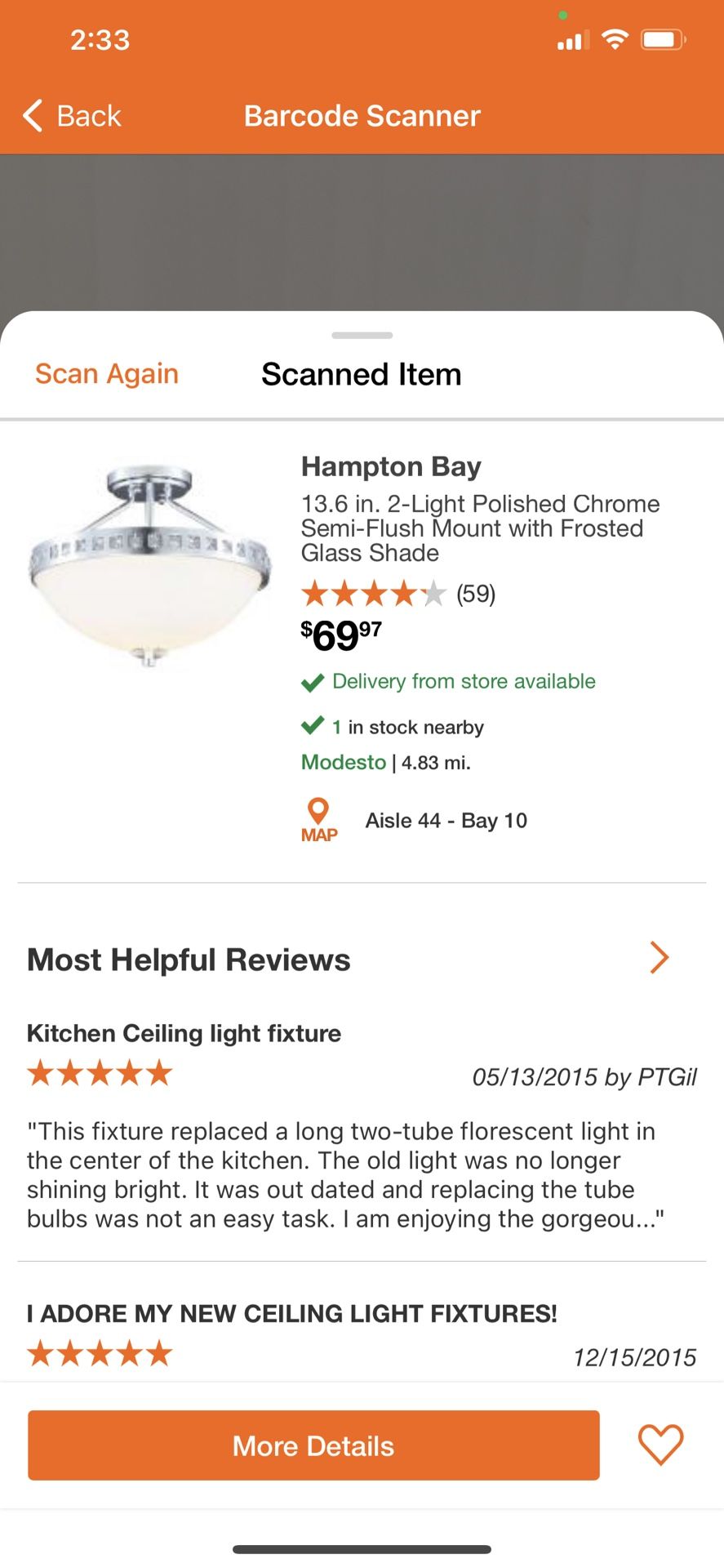Tap the Aisle 44 - Bay 10 location
This screenshot has width=724, height=1568.
(x=446, y=821)
